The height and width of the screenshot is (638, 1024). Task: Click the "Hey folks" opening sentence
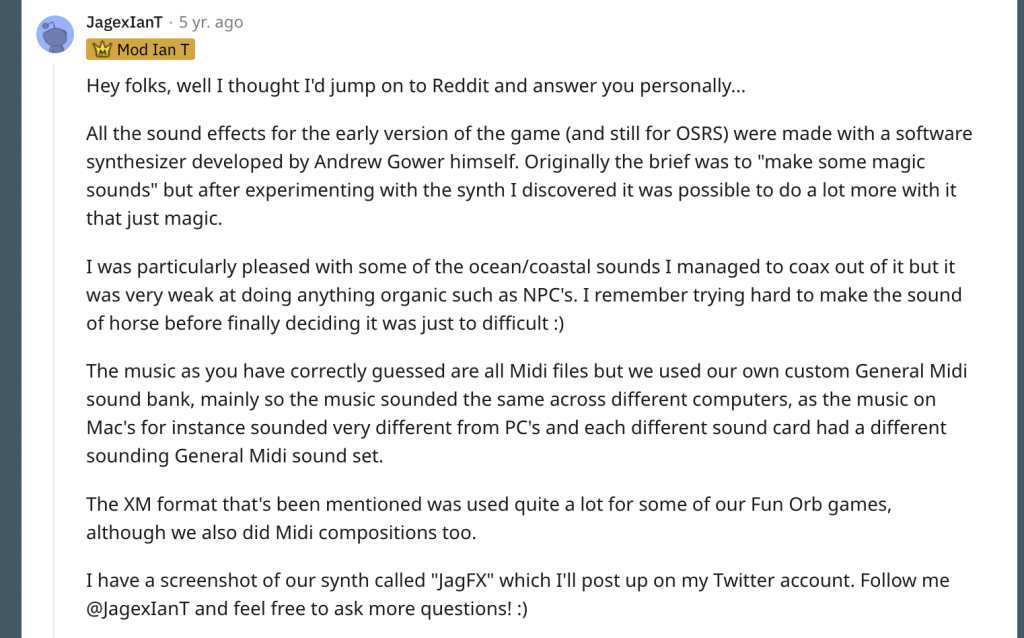(x=415, y=86)
